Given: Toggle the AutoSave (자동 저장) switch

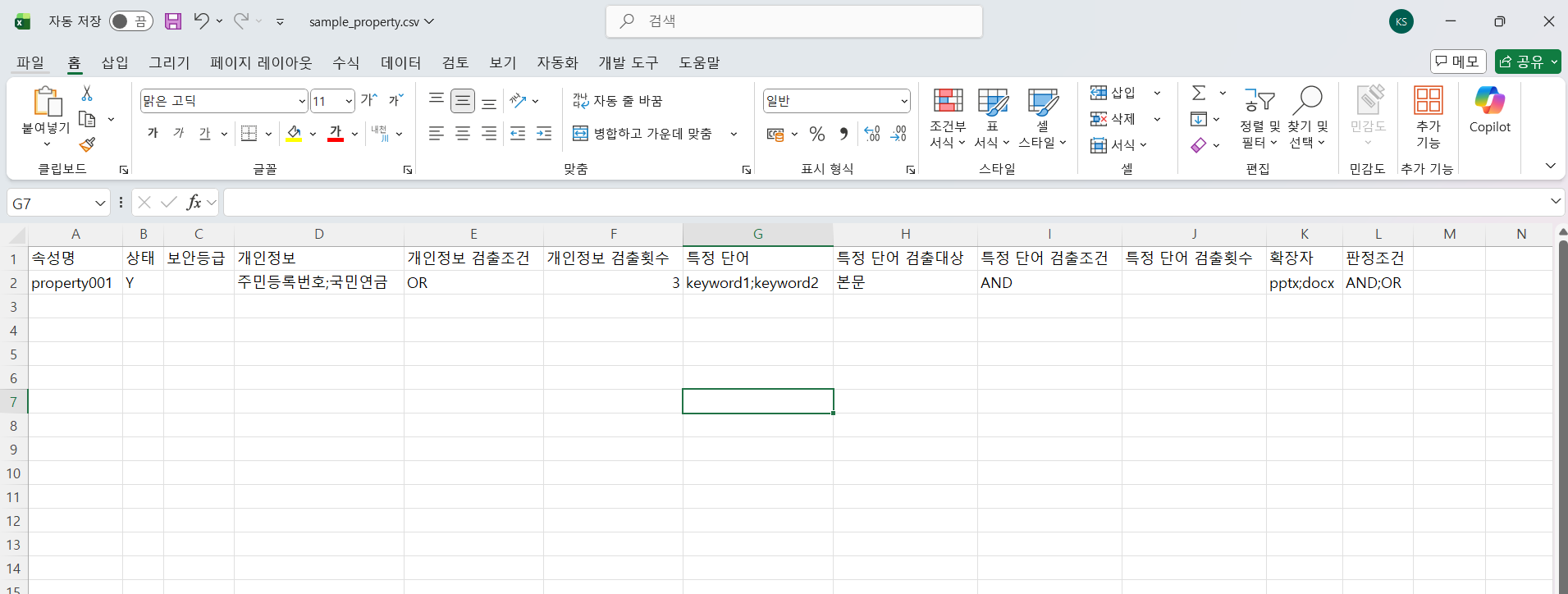Looking at the screenshot, I should pos(130,21).
